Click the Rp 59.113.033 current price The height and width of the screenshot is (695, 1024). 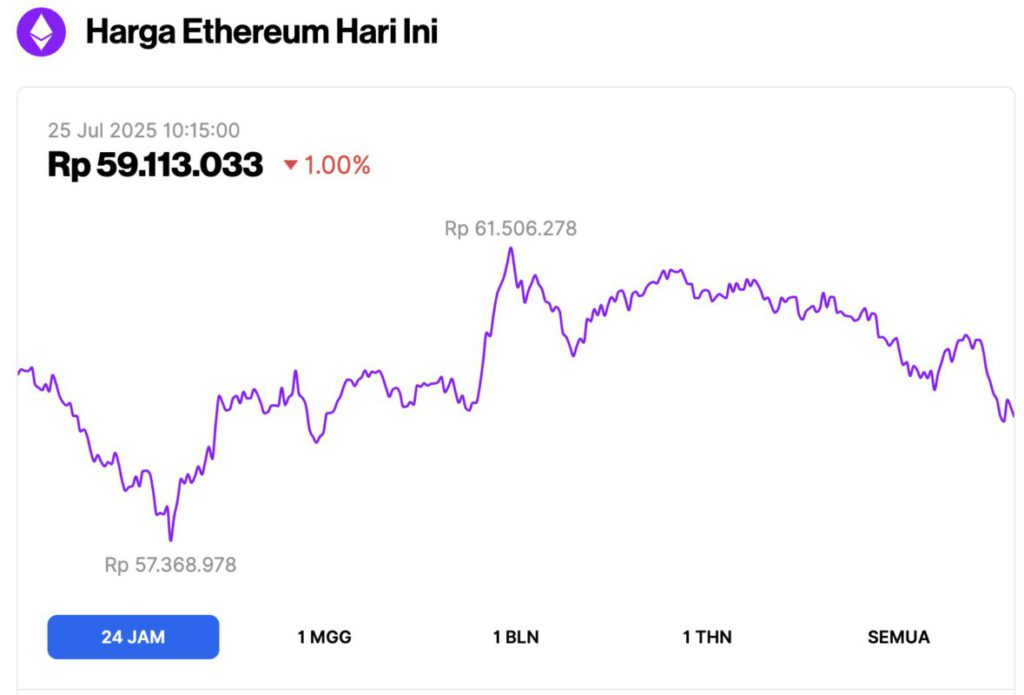tap(155, 164)
